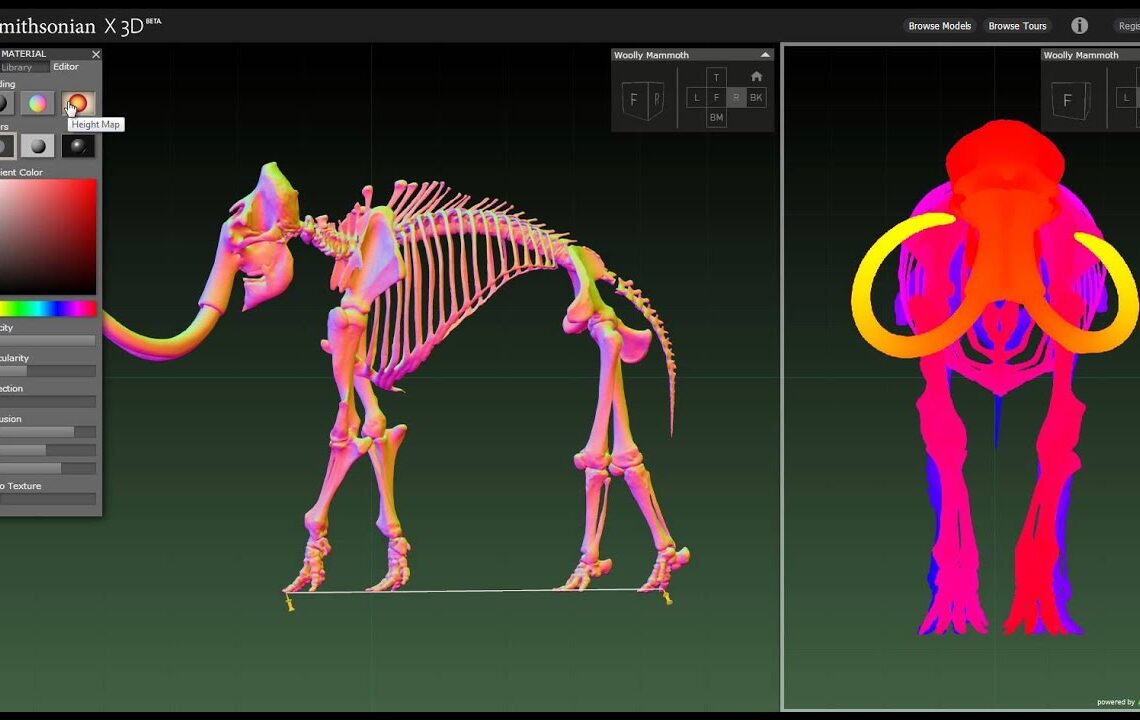The width and height of the screenshot is (1140, 720).
Task: Select the gray matte material sphere icon
Action: tap(37, 145)
